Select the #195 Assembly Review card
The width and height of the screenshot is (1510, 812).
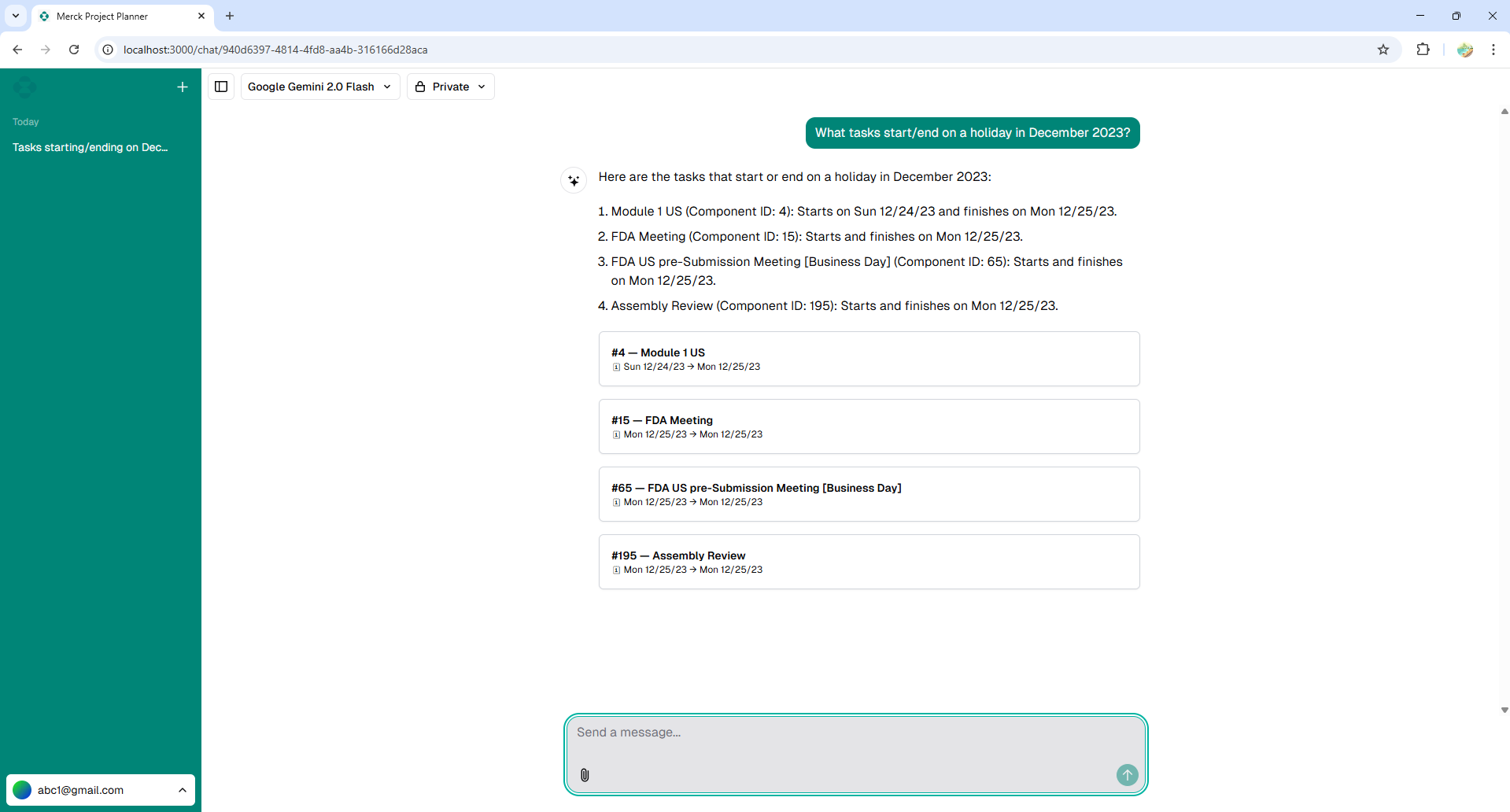tap(869, 562)
